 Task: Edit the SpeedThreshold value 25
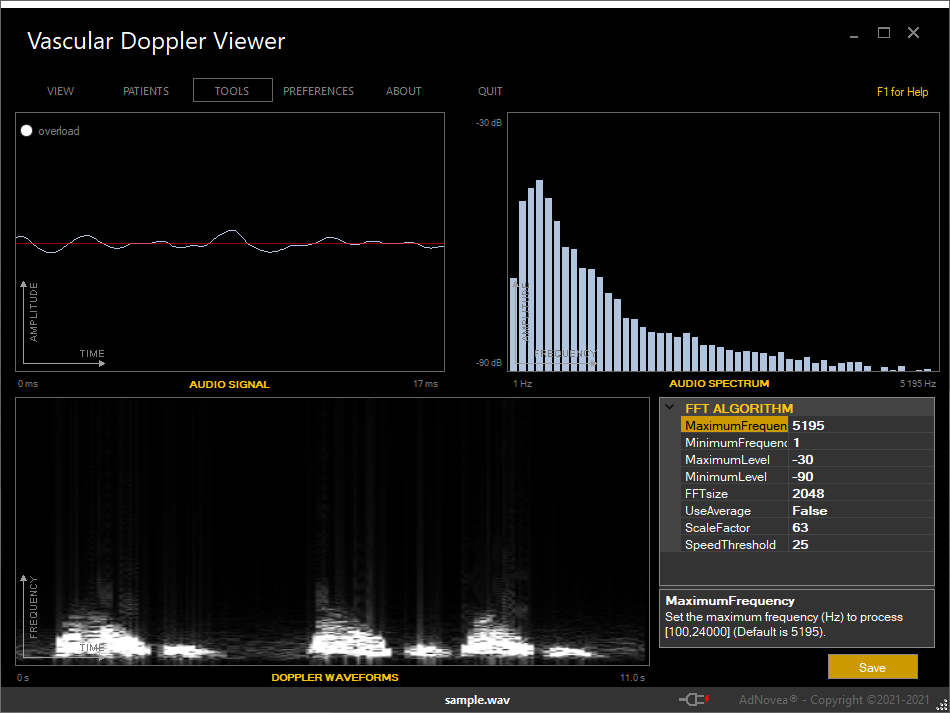[x=861, y=544]
